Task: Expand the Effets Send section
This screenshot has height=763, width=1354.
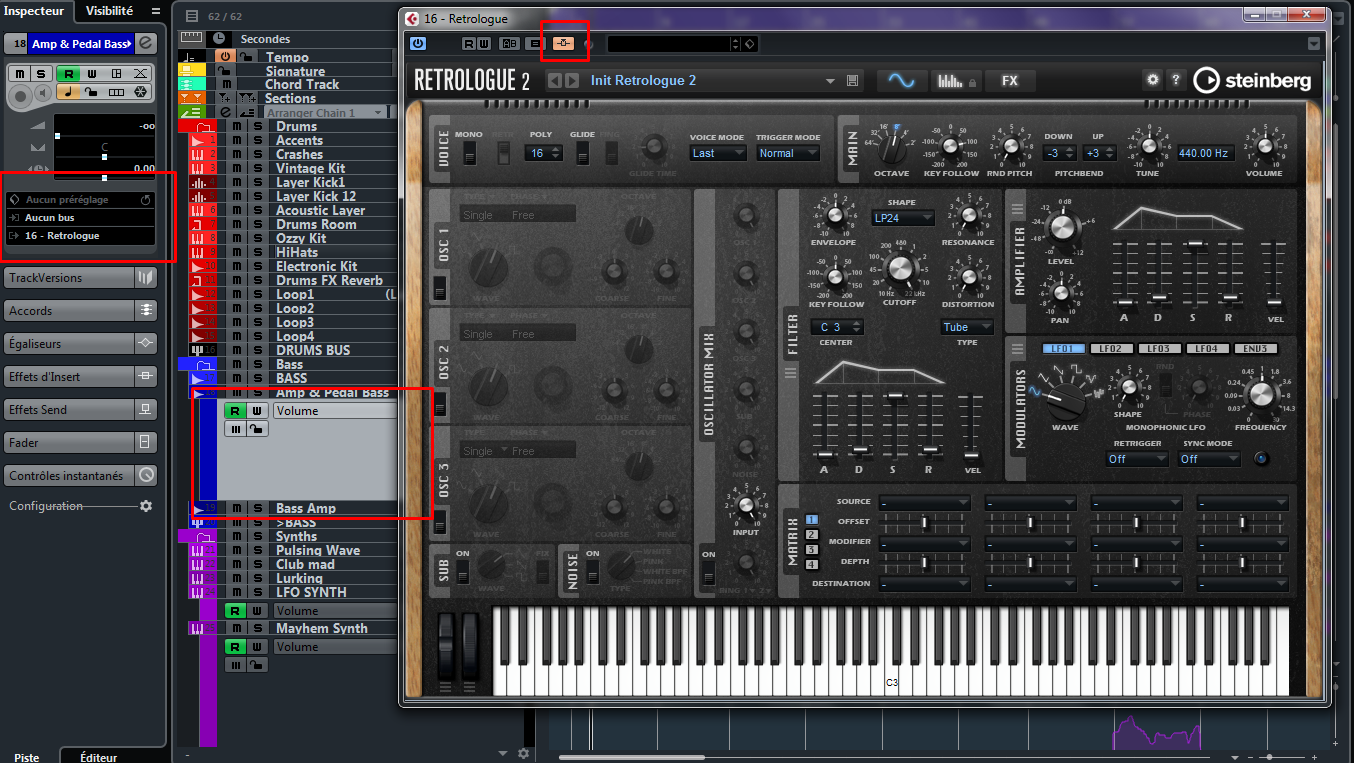Action: (x=81, y=410)
